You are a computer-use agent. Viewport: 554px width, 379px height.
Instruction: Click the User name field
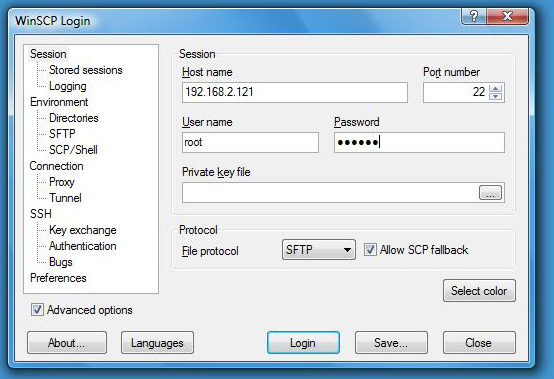(x=250, y=143)
